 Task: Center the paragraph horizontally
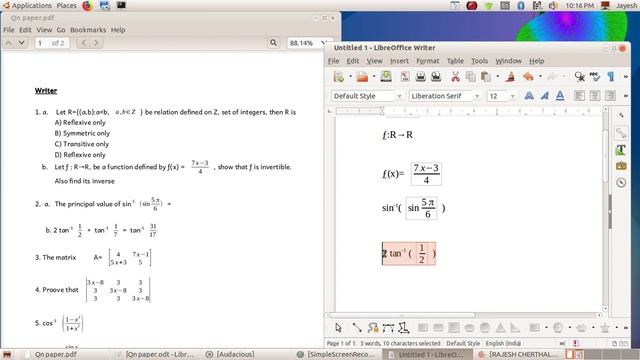(595, 96)
